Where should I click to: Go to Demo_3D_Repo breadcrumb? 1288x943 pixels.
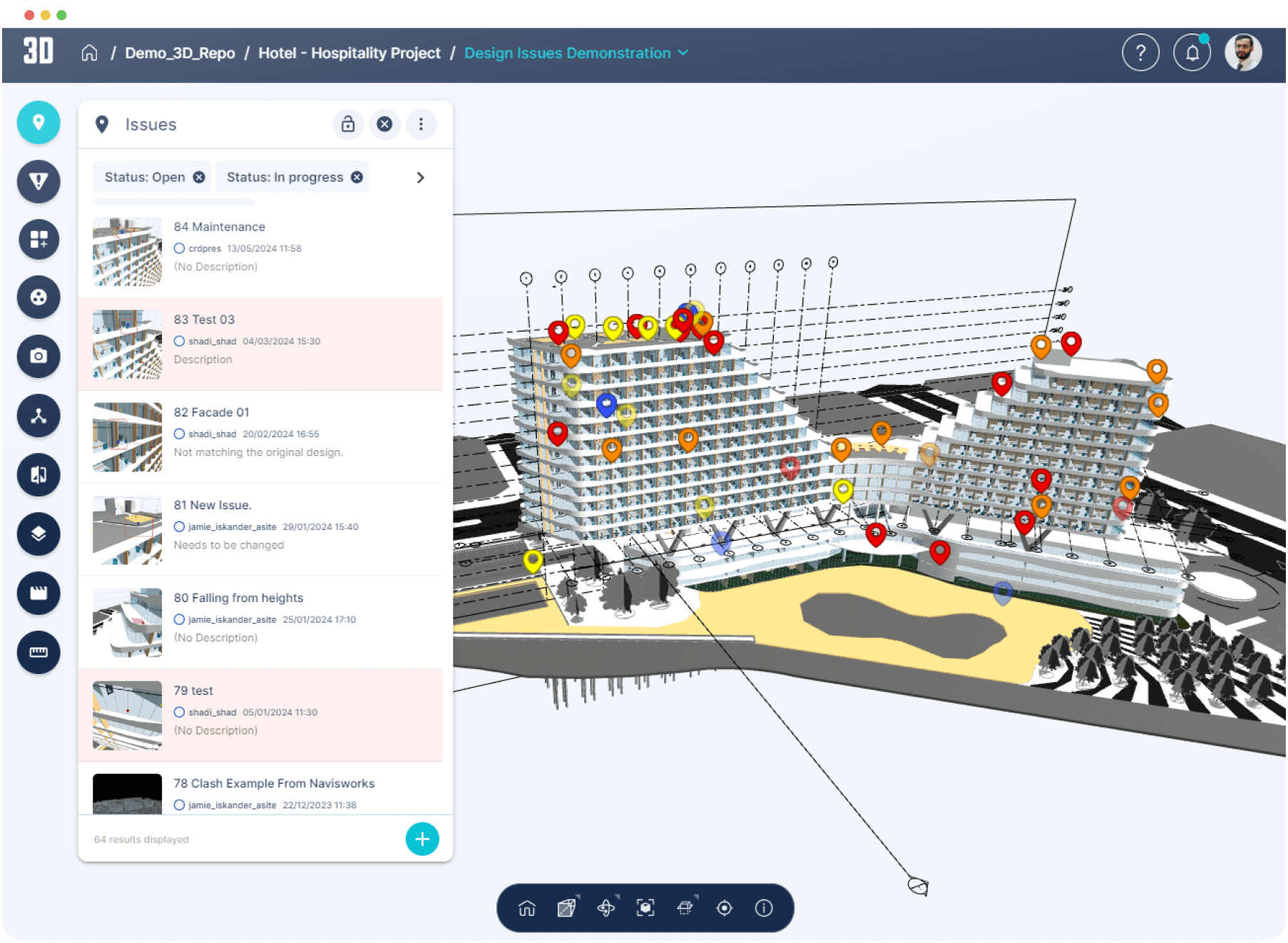point(180,53)
